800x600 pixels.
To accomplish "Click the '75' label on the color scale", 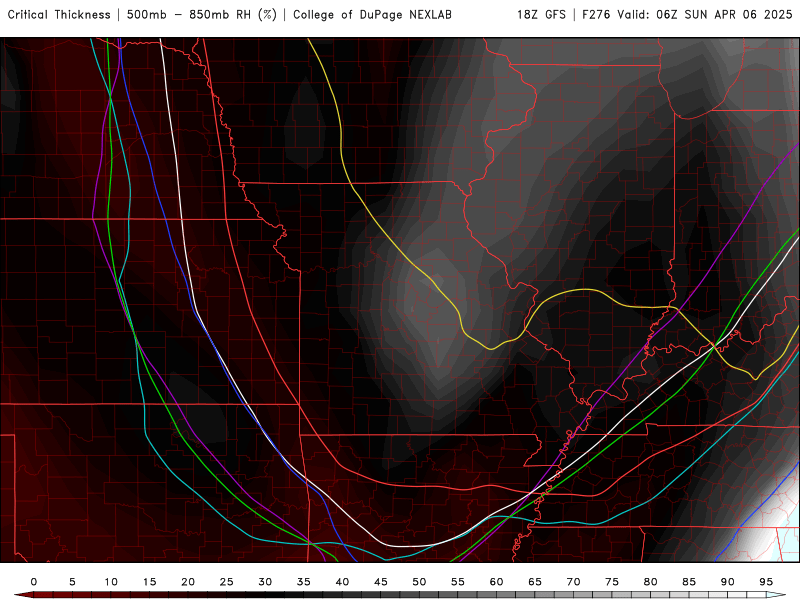I will (612, 582).
